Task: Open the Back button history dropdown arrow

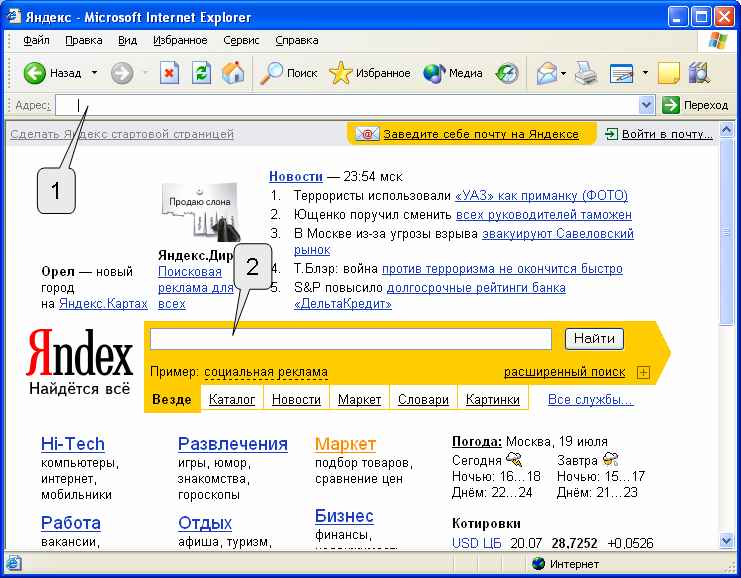Action: tap(95, 73)
